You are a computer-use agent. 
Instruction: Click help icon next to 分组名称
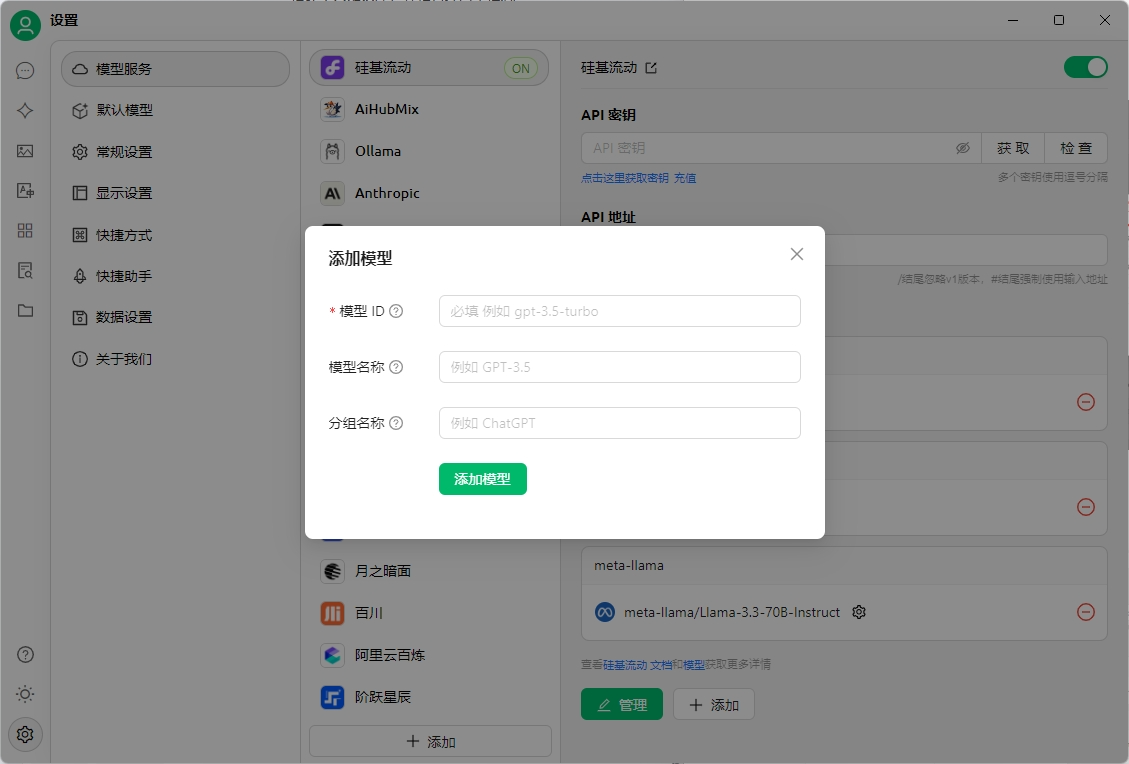pos(396,423)
